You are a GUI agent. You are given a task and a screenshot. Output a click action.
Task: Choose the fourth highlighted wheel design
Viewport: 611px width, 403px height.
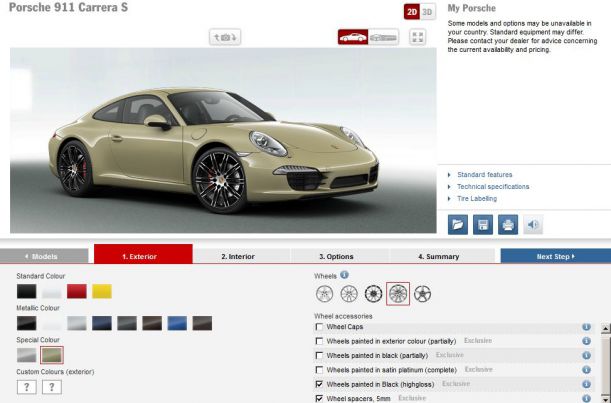tap(398, 293)
